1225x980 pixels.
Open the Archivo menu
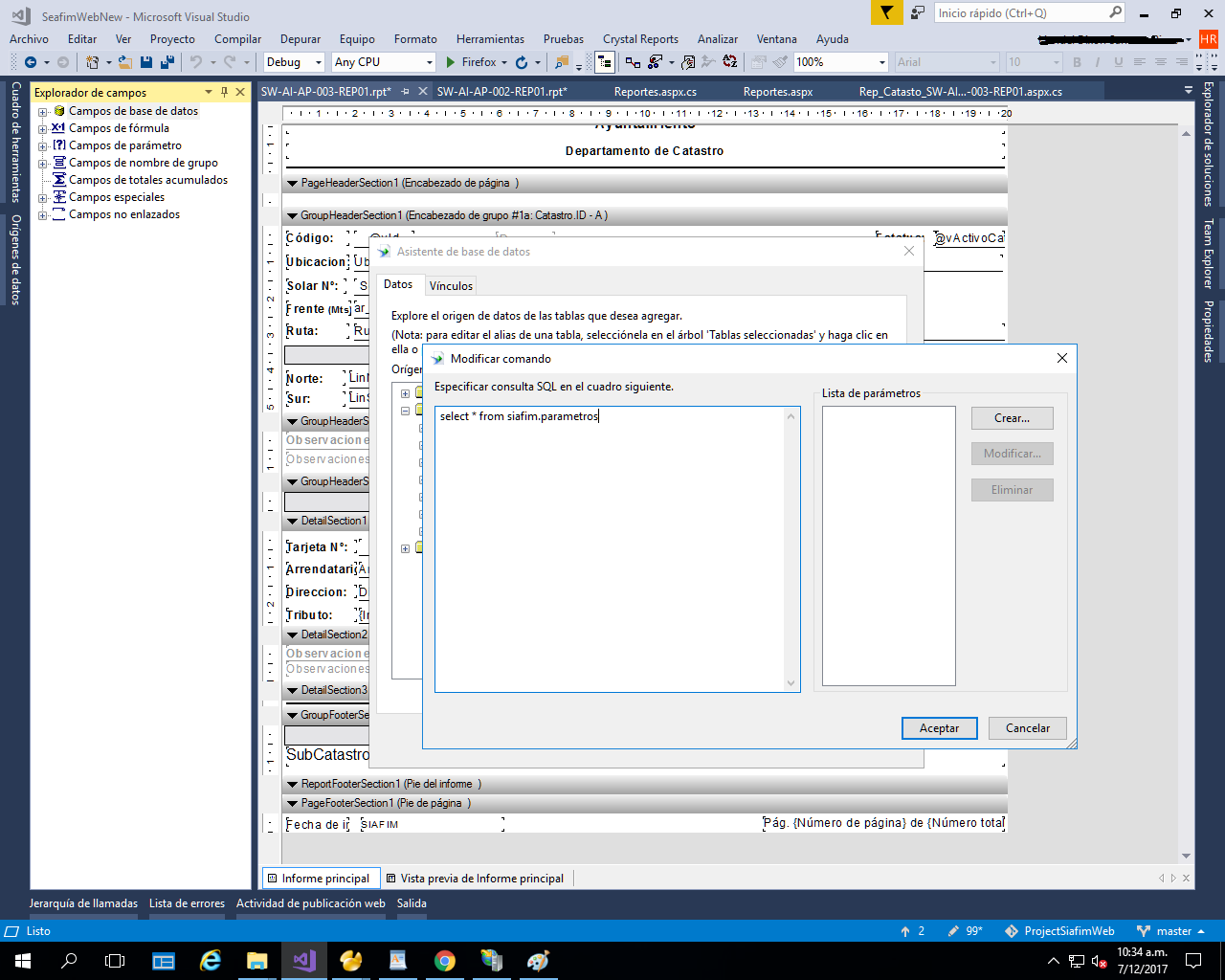coord(29,39)
